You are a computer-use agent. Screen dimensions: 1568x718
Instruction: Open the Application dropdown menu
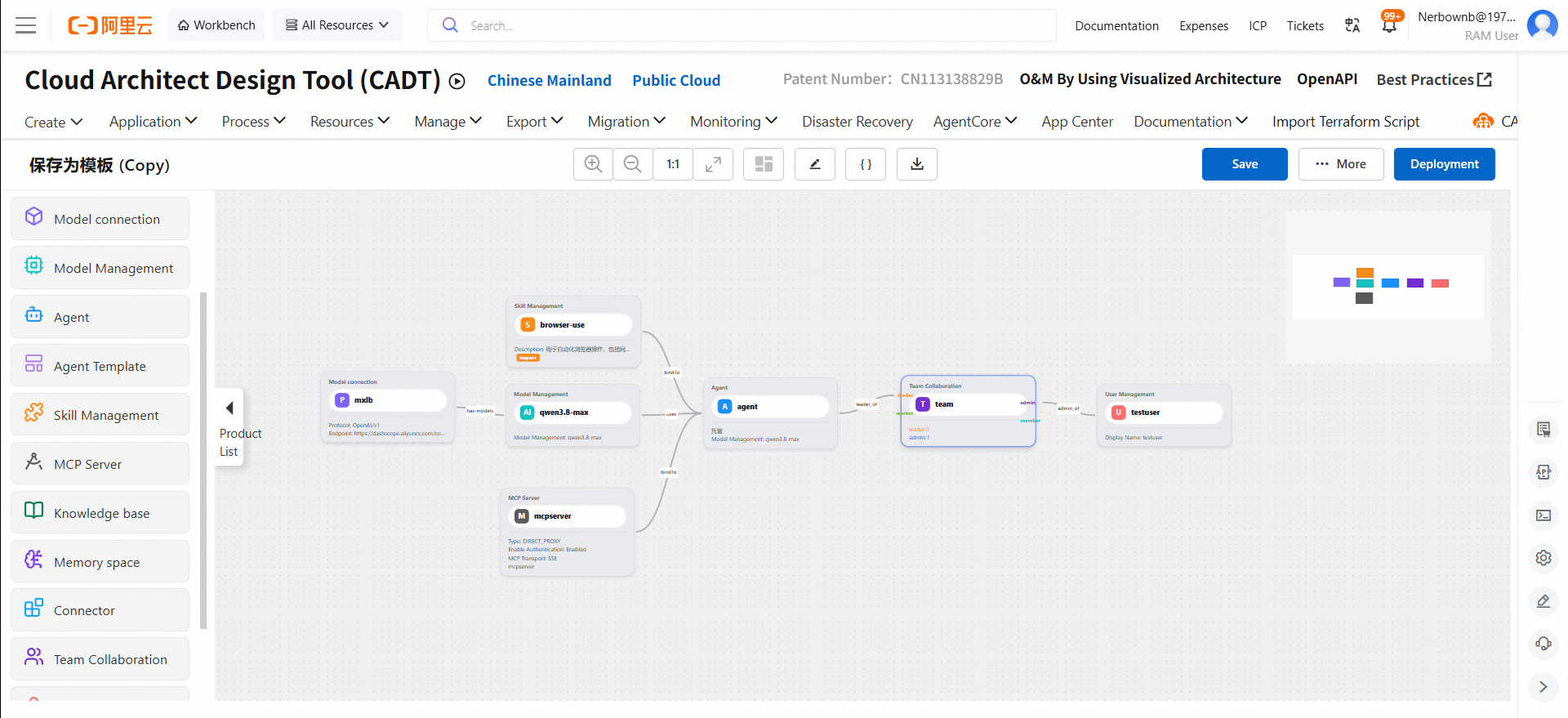[154, 122]
